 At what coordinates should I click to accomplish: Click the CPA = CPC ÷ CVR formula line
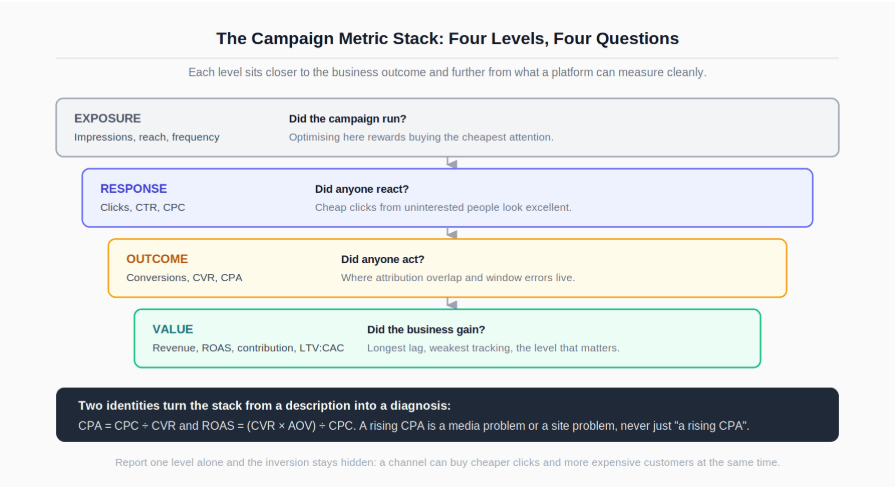414,426
